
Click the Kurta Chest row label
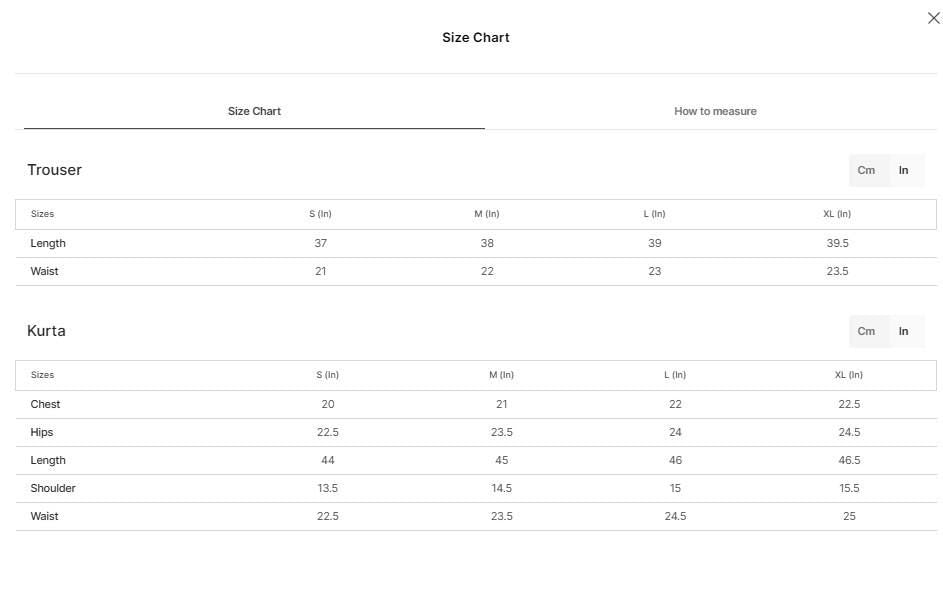point(45,404)
